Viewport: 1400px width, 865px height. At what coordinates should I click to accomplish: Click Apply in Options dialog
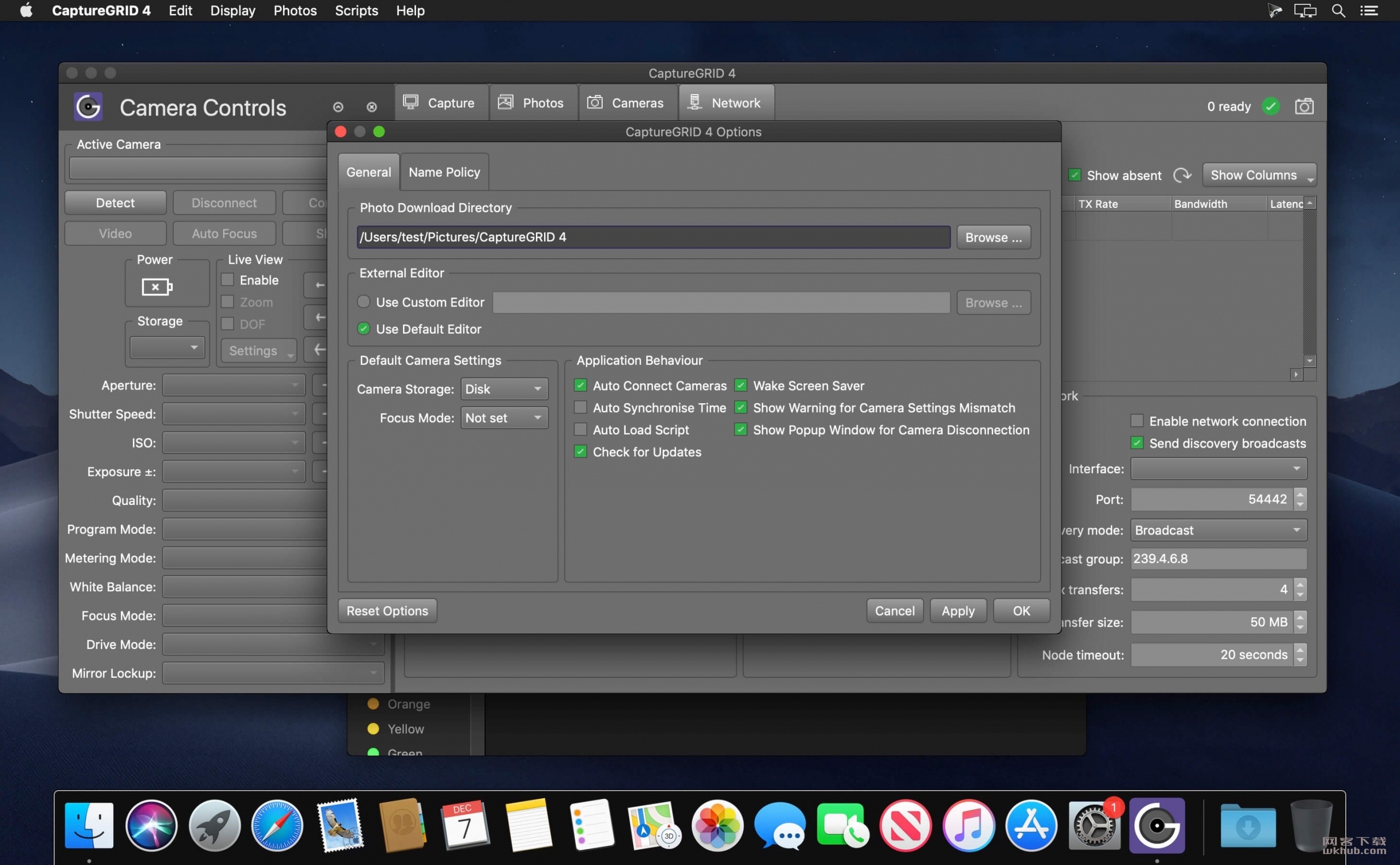click(958, 611)
